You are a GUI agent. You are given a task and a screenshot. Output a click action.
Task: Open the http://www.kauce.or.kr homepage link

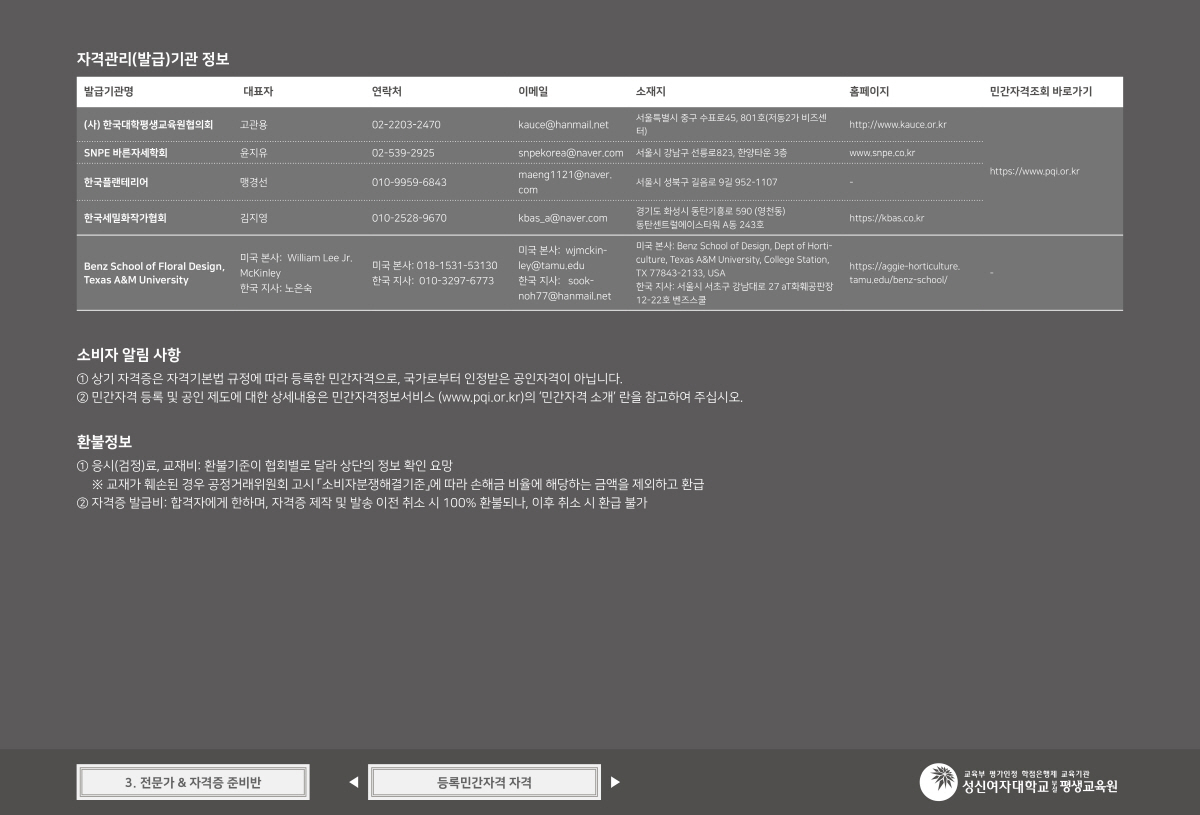tap(897, 125)
